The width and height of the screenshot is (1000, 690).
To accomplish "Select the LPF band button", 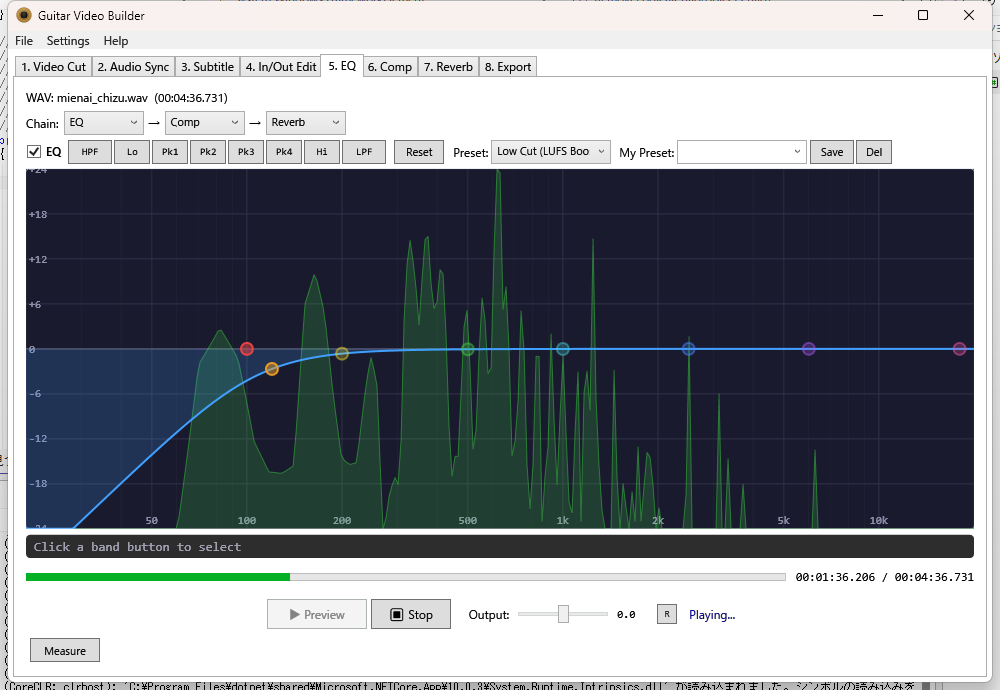I will [364, 152].
